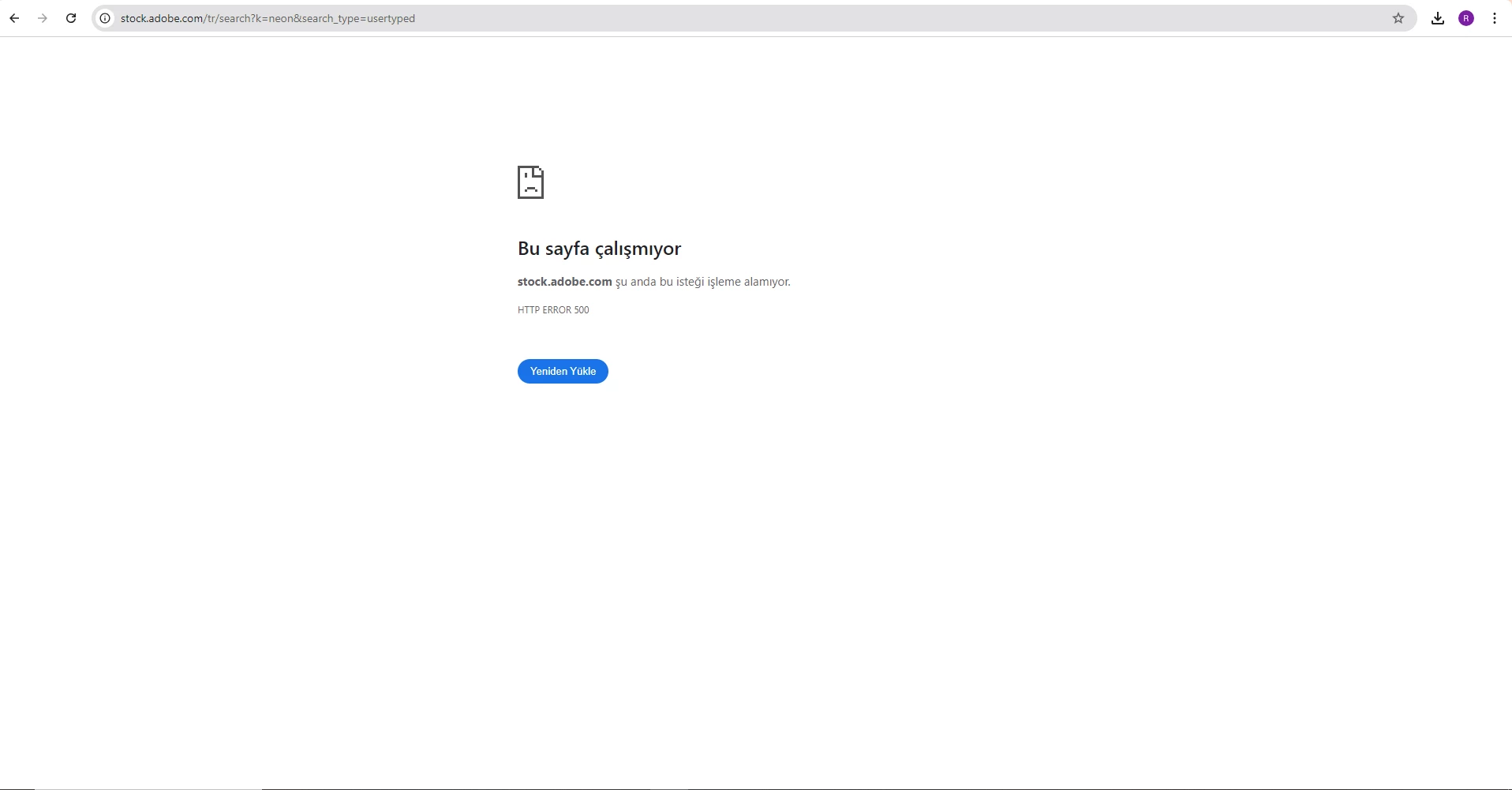The width and height of the screenshot is (1512, 790).
Task: Focus the address bar showing the stock.adobe.com URL
Action: (x=754, y=18)
